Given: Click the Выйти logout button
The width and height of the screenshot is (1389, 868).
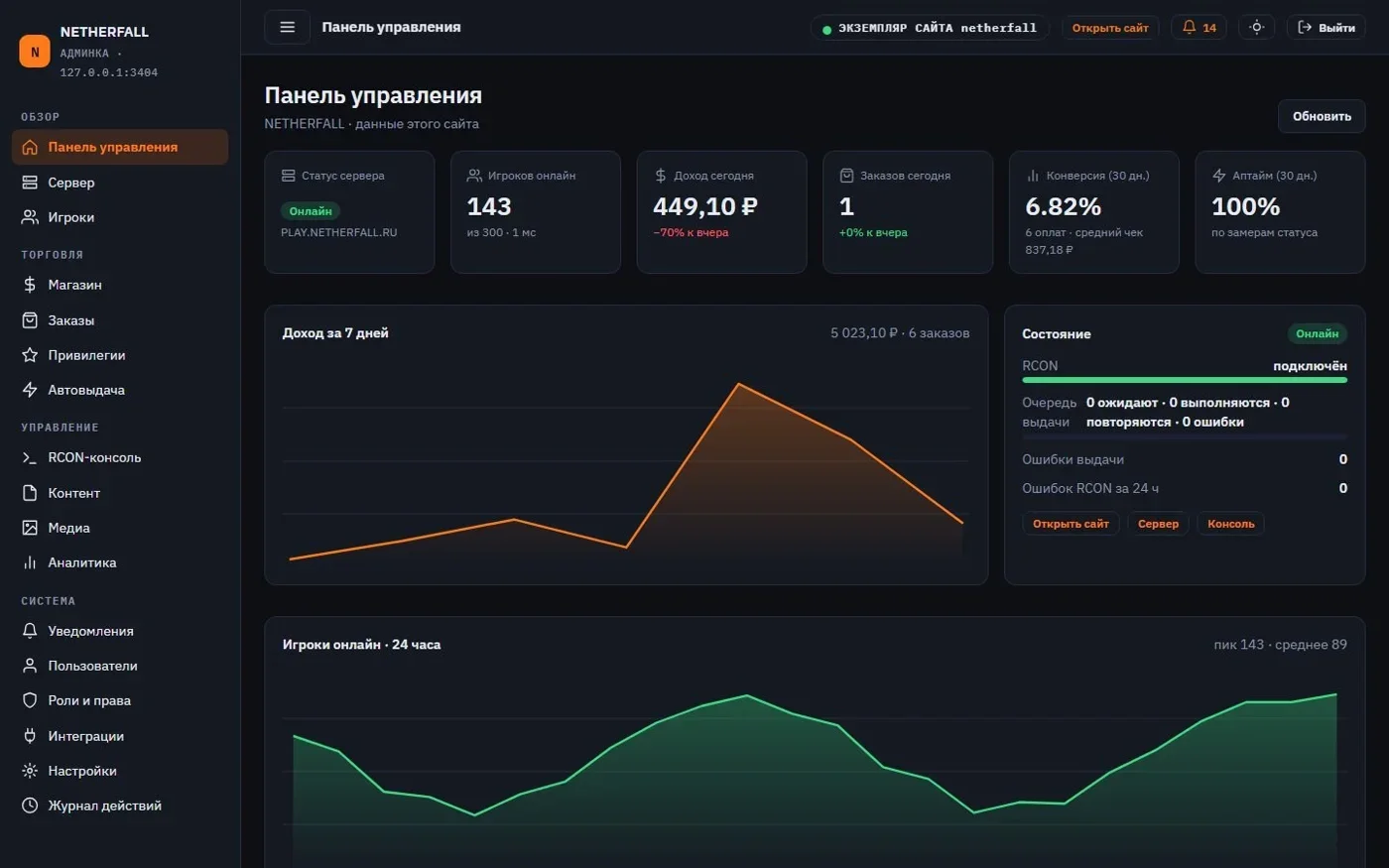Looking at the screenshot, I should pos(1326,28).
